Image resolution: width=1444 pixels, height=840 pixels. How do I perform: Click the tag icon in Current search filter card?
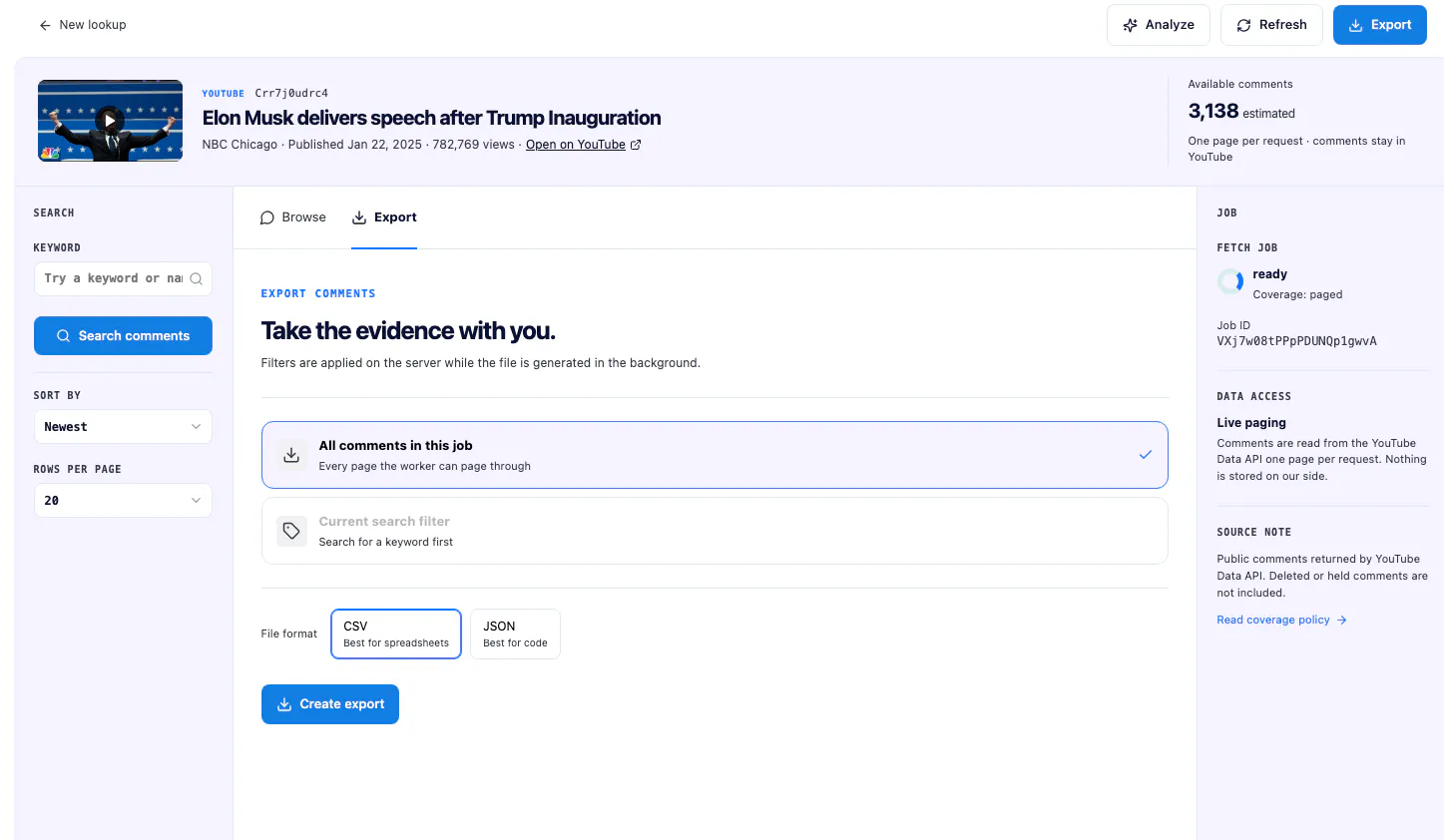(x=291, y=531)
